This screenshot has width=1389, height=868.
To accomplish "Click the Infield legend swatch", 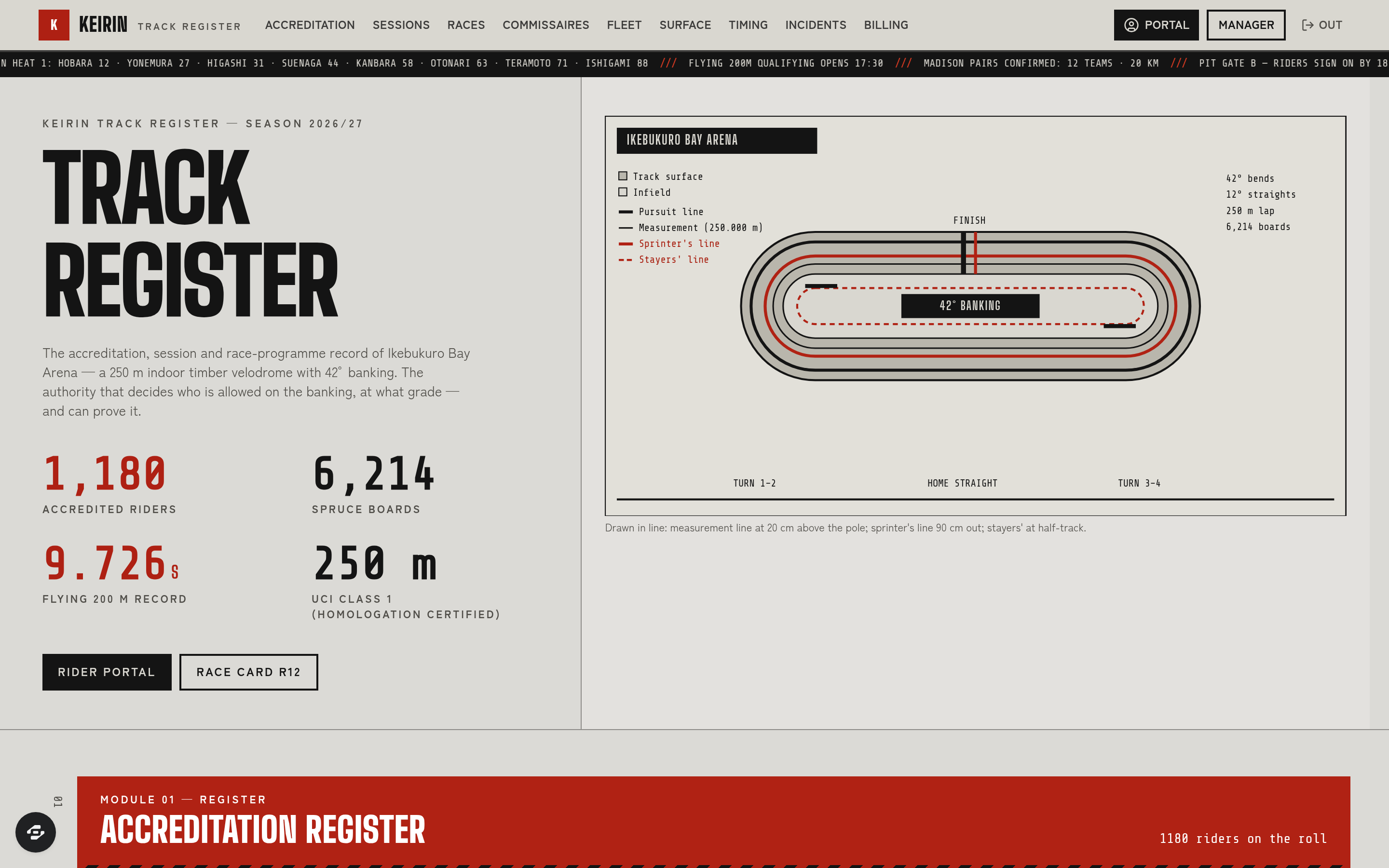I will [x=623, y=192].
